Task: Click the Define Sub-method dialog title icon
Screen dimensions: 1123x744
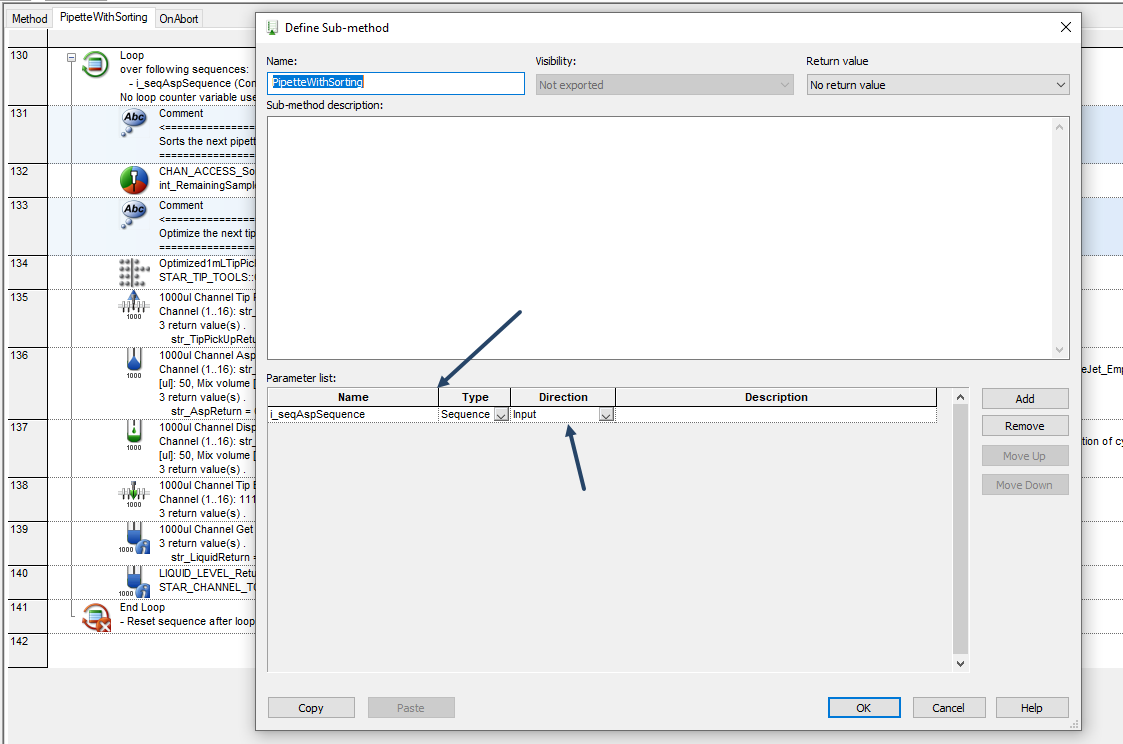Action: click(272, 28)
